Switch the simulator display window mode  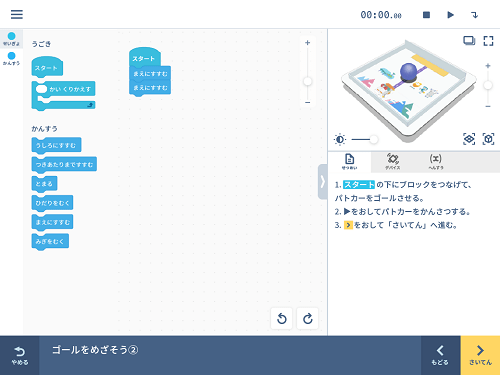[469, 41]
